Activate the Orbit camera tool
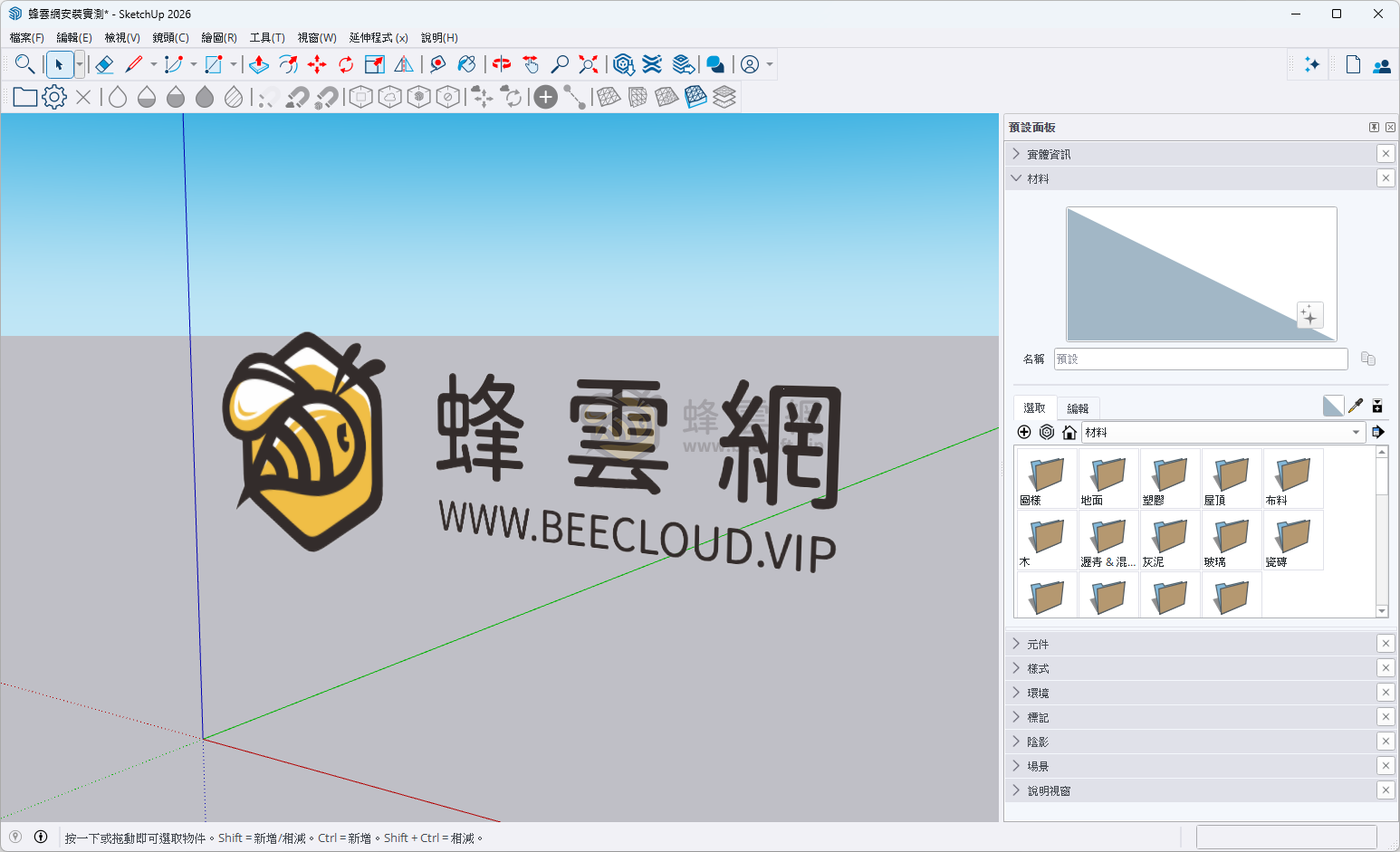The width and height of the screenshot is (1400, 852). tap(502, 64)
